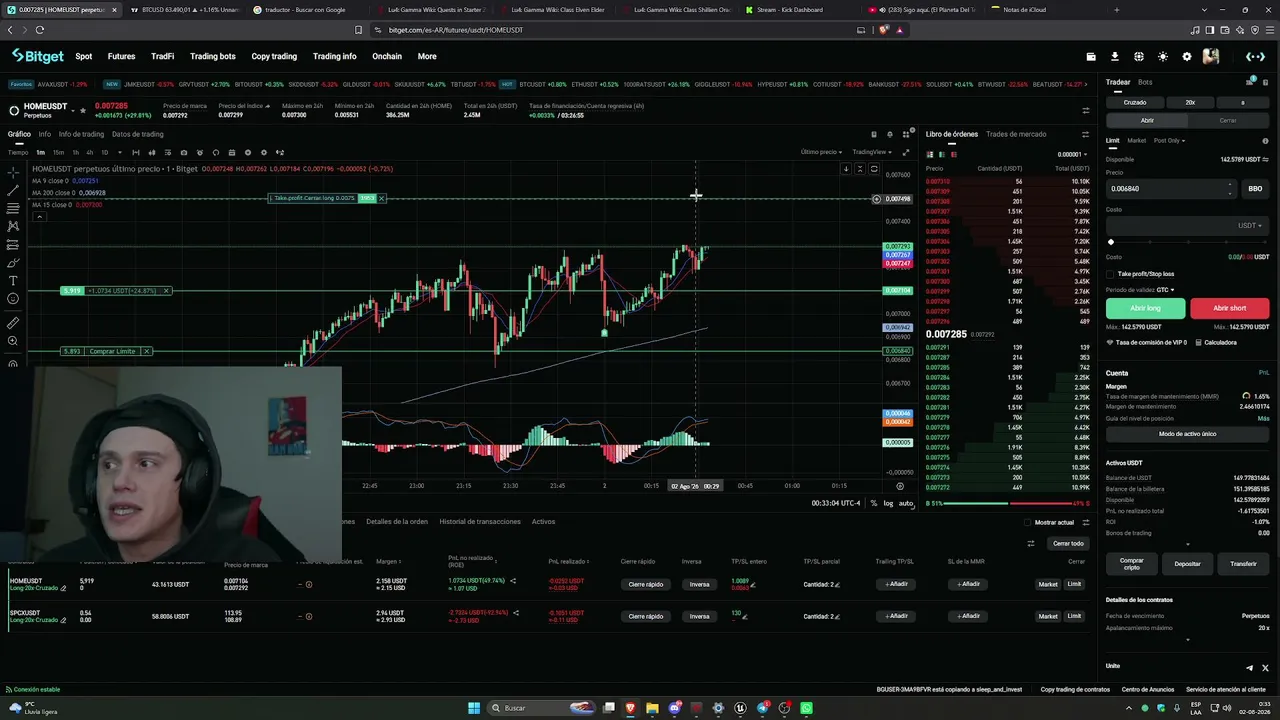
Task: Open the Futures menu
Action: pyautogui.click(x=121, y=56)
